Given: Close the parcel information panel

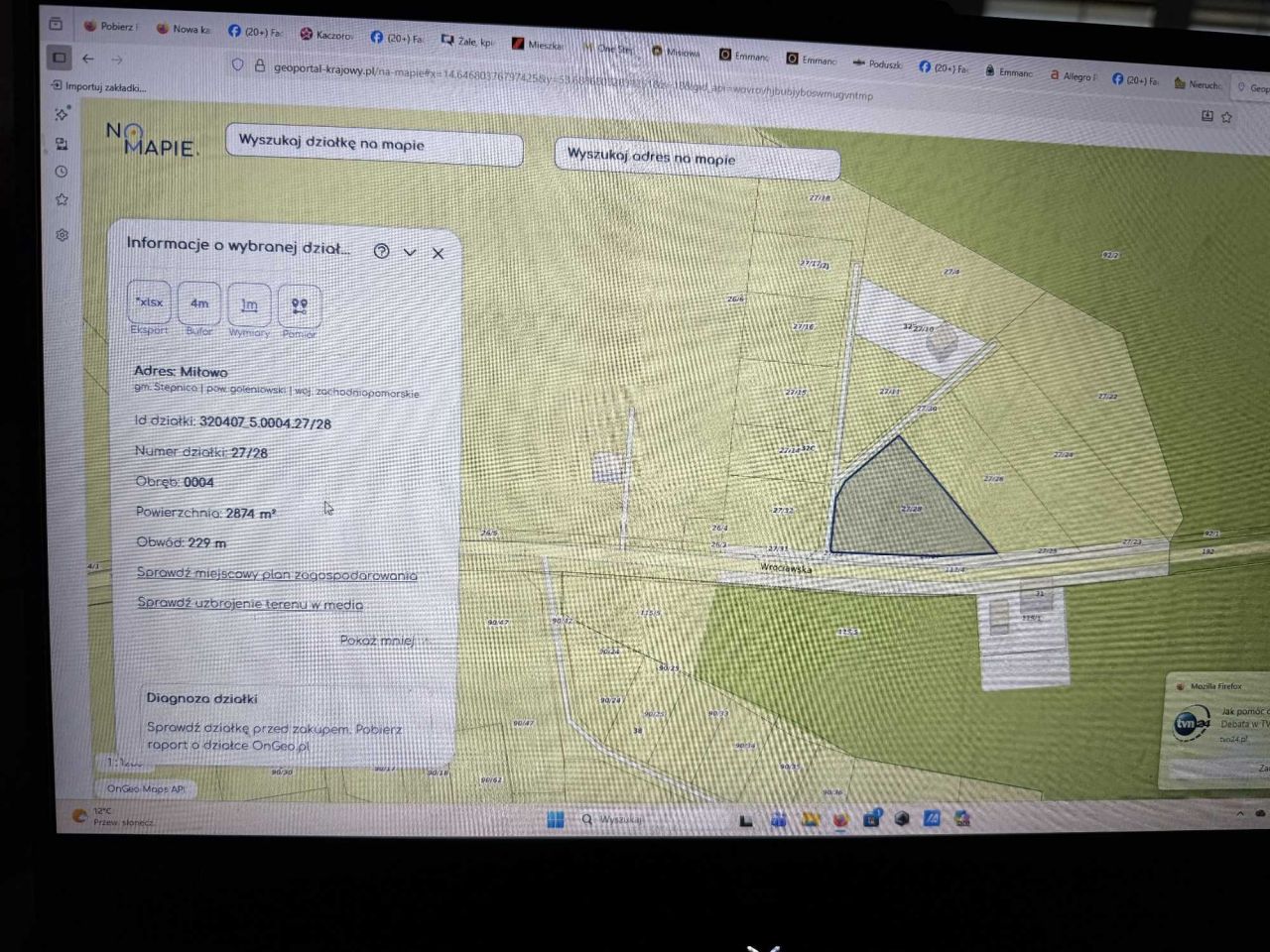Looking at the screenshot, I should point(438,253).
